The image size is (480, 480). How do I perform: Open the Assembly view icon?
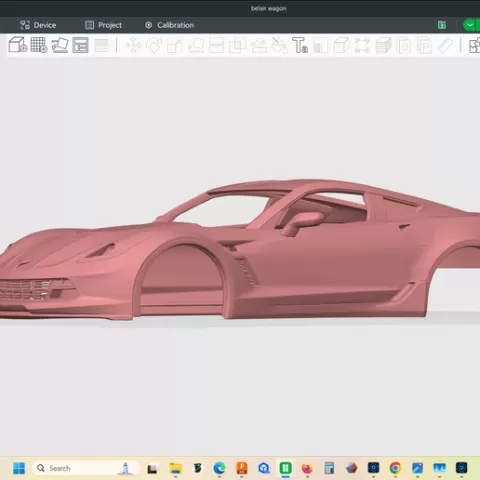474,45
